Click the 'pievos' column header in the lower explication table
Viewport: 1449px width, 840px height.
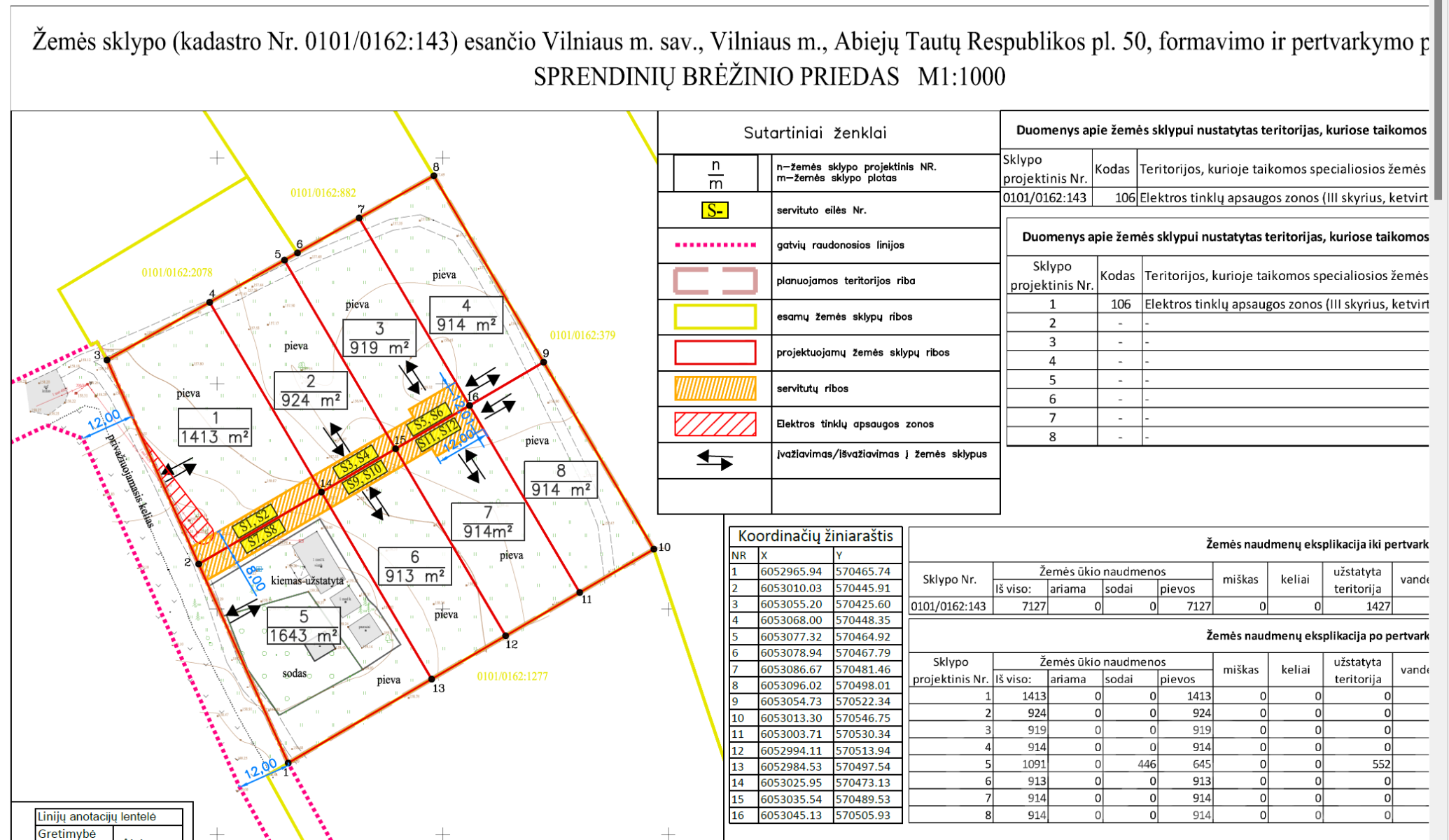pyautogui.click(x=1177, y=679)
